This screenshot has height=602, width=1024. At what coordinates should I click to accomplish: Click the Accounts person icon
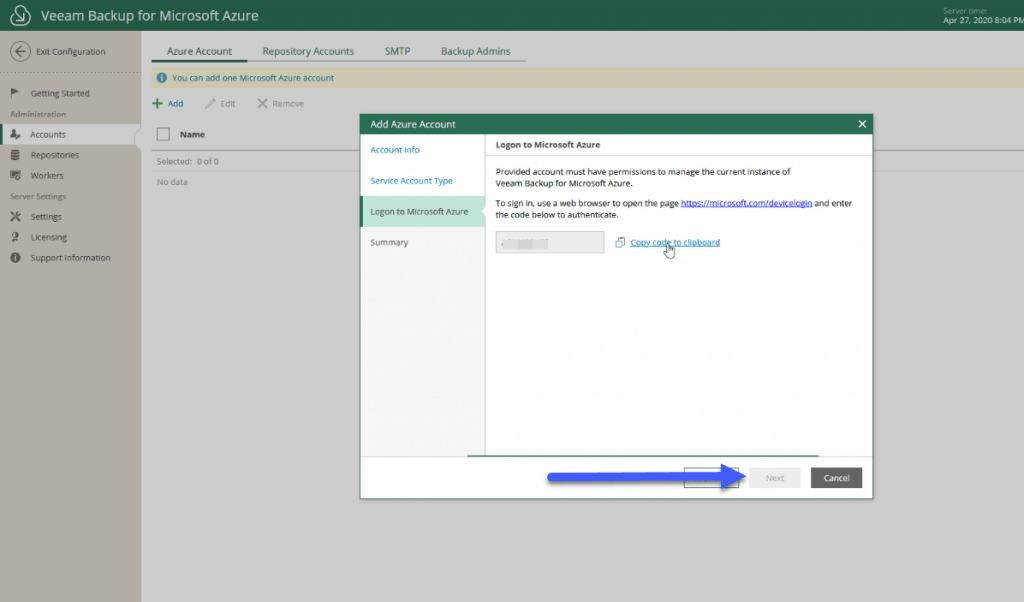coord(15,134)
